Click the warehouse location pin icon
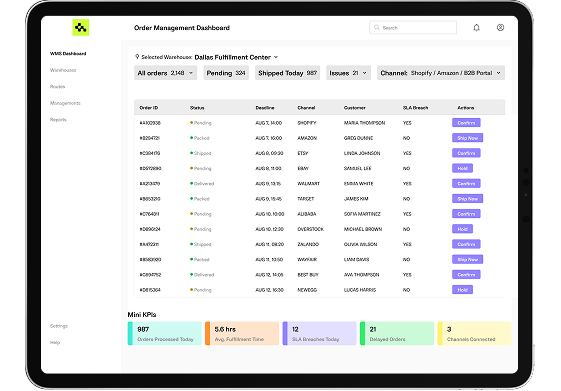The height and width of the screenshot is (391, 561). point(137,57)
